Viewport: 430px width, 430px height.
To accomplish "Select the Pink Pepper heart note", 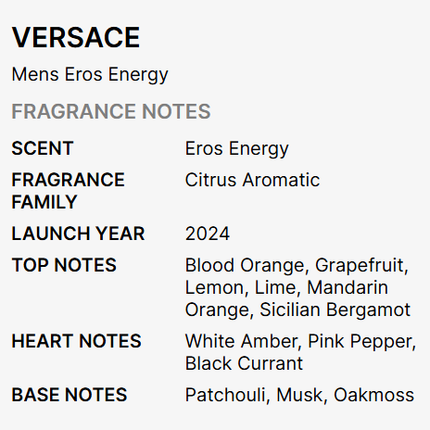I will click(x=360, y=342).
